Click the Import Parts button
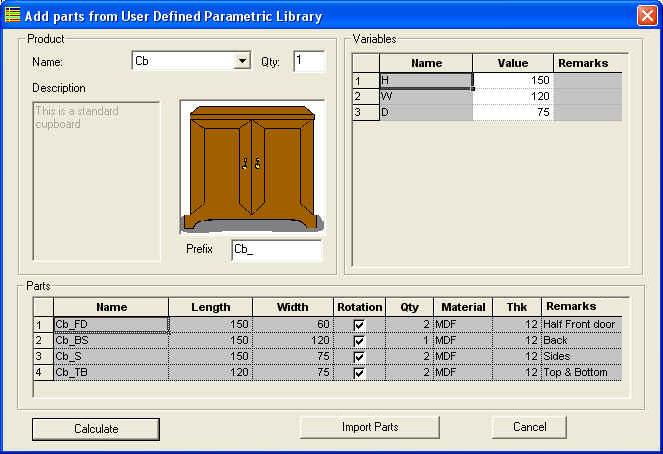Screen dimensions: 663x454 tap(369, 428)
